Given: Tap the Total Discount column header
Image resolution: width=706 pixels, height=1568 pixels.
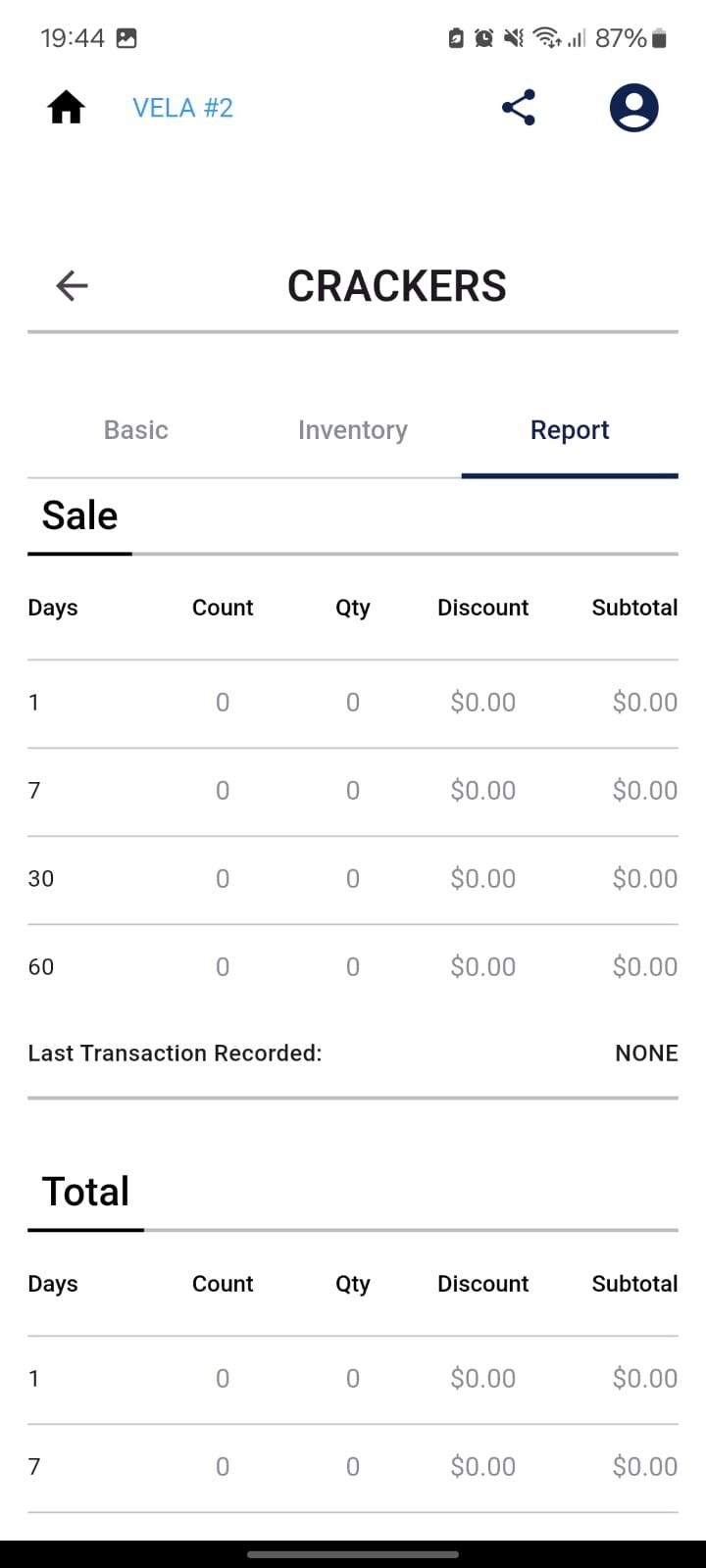Looking at the screenshot, I should click(x=482, y=1284).
